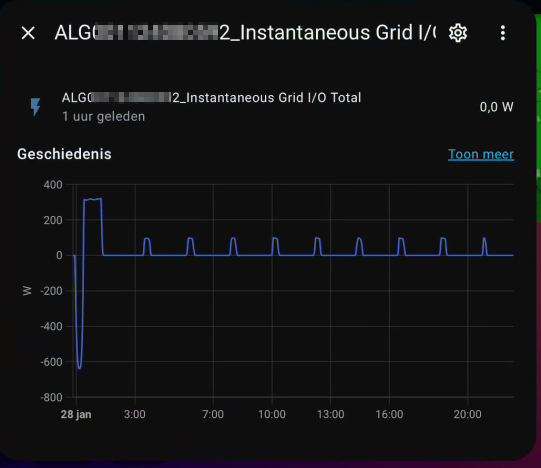Follow the Toon meer history link
The height and width of the screenshot is (468, 541).
[x=481, y=154]
